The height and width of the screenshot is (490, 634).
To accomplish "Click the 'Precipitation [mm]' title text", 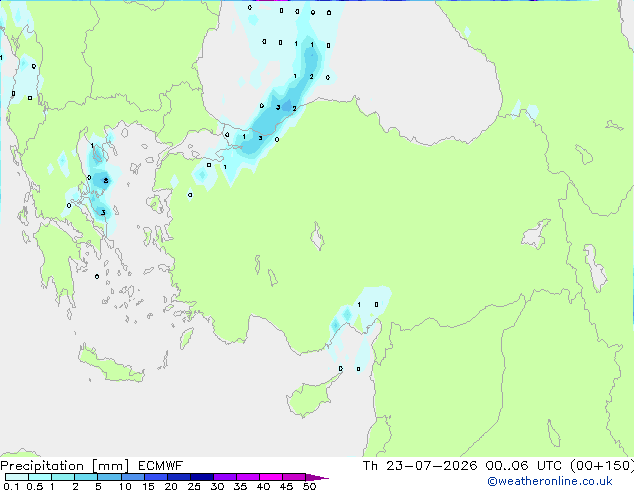I will coord(64,466).
